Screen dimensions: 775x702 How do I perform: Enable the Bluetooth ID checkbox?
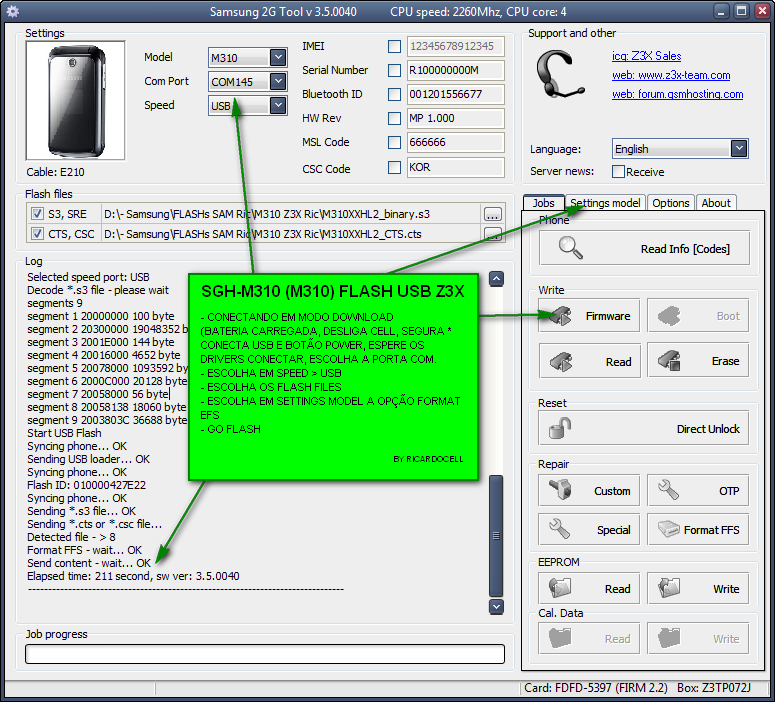tap(394, 94)
